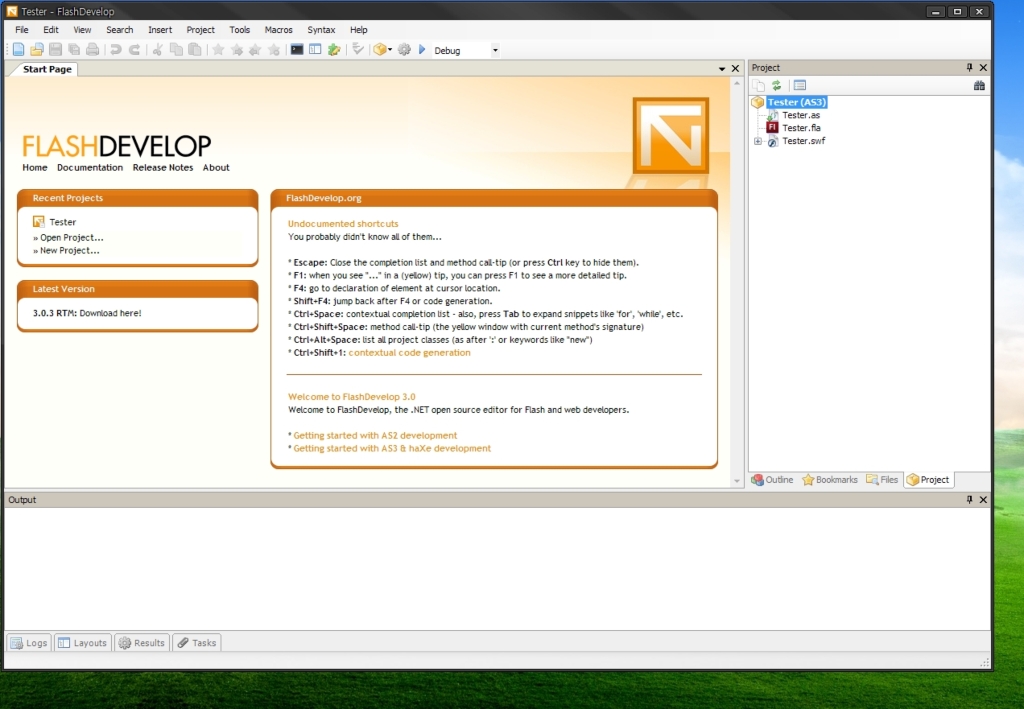Toggle auto-hide pin on Project panel

point(969,67)
